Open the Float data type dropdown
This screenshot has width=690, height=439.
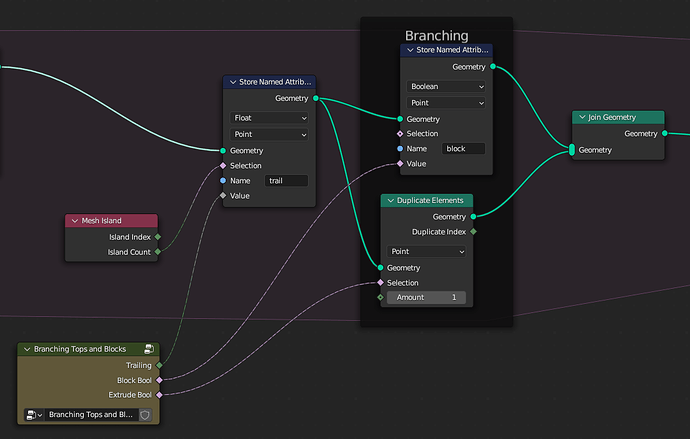point(269,118)
